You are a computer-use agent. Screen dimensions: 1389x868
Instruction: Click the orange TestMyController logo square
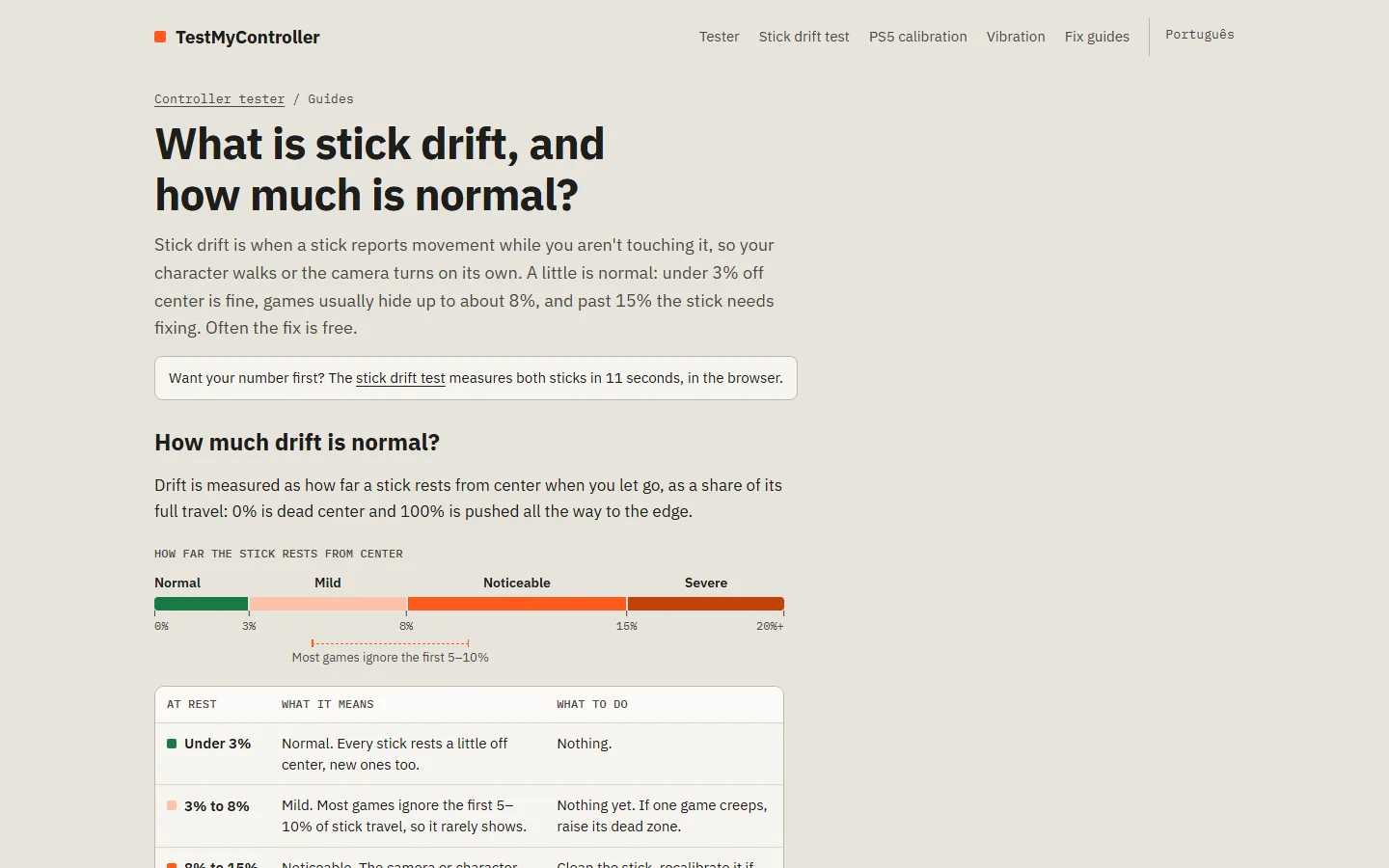[x=160, y=37]
